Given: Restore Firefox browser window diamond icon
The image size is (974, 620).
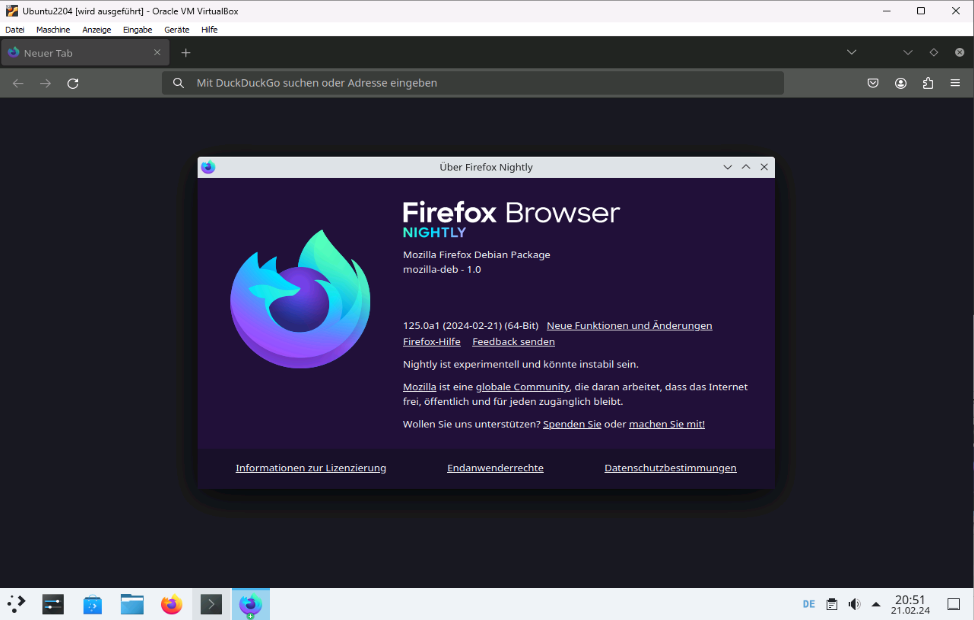Looking at the screenshot, I should (934, 53).
